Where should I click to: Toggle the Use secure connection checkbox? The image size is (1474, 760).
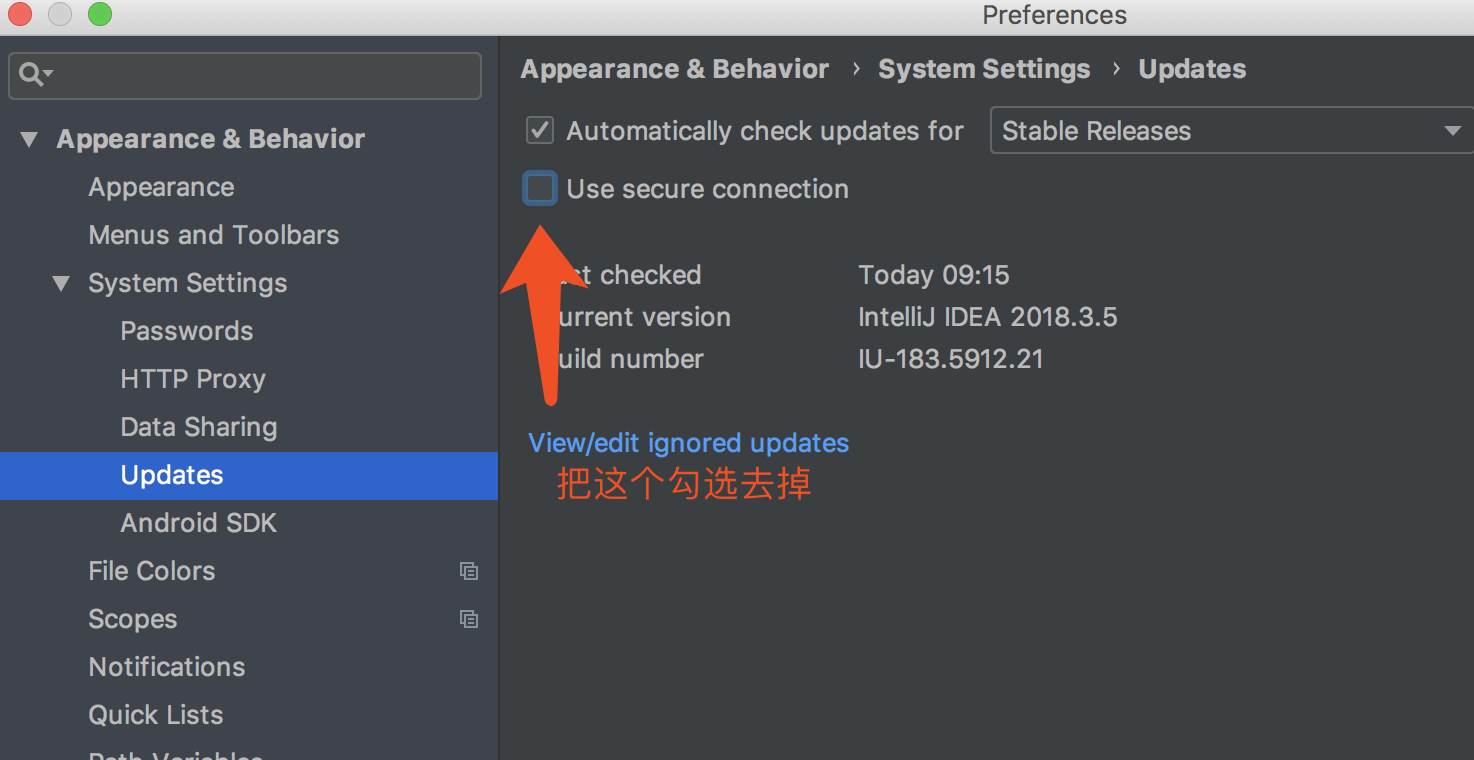pyautogui.click(x=540, y=188)
